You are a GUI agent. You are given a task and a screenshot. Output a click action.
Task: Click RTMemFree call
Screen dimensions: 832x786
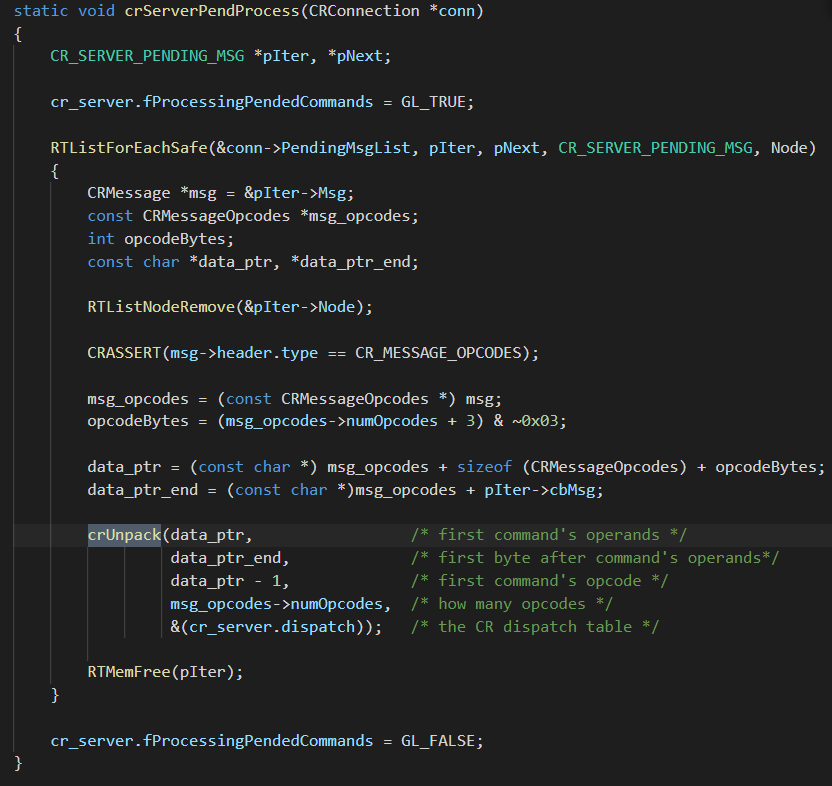tap(128, 672)
